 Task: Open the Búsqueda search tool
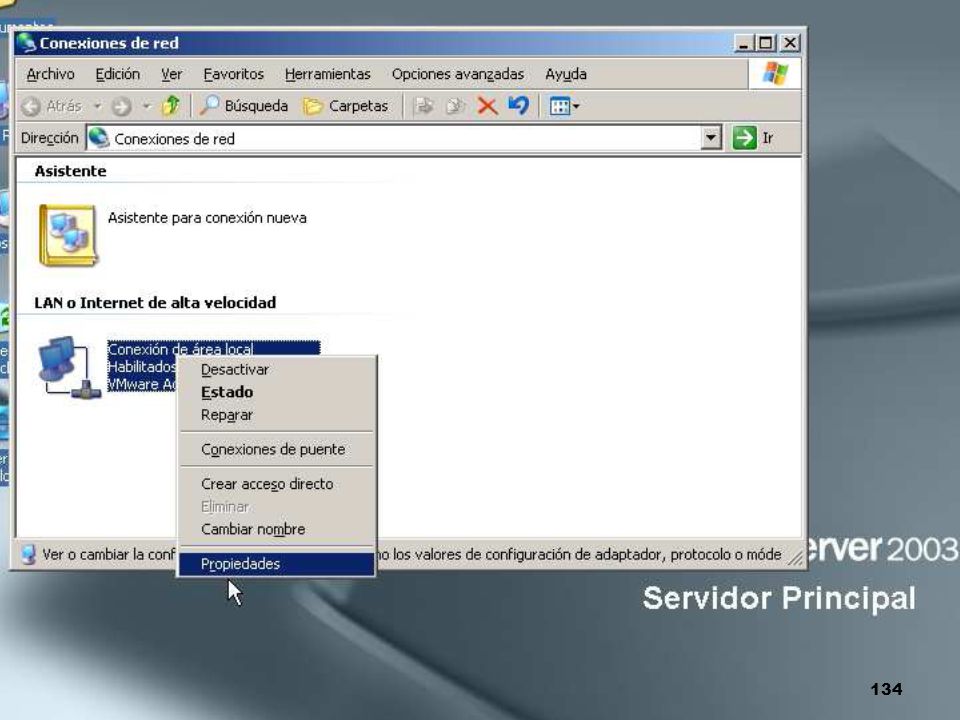click(x=244, y=106)
